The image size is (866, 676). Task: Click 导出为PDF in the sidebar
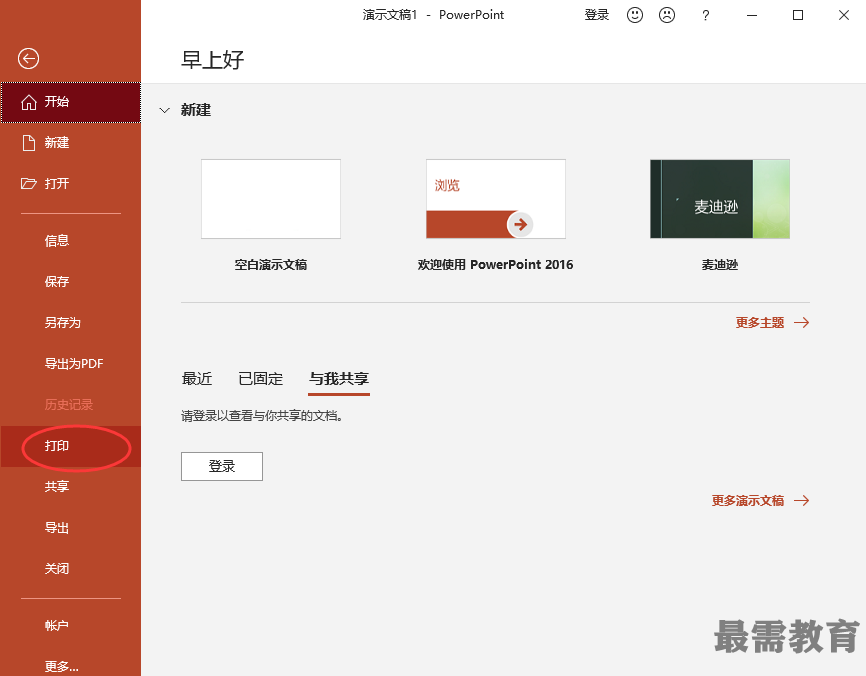tap(71, 363)
